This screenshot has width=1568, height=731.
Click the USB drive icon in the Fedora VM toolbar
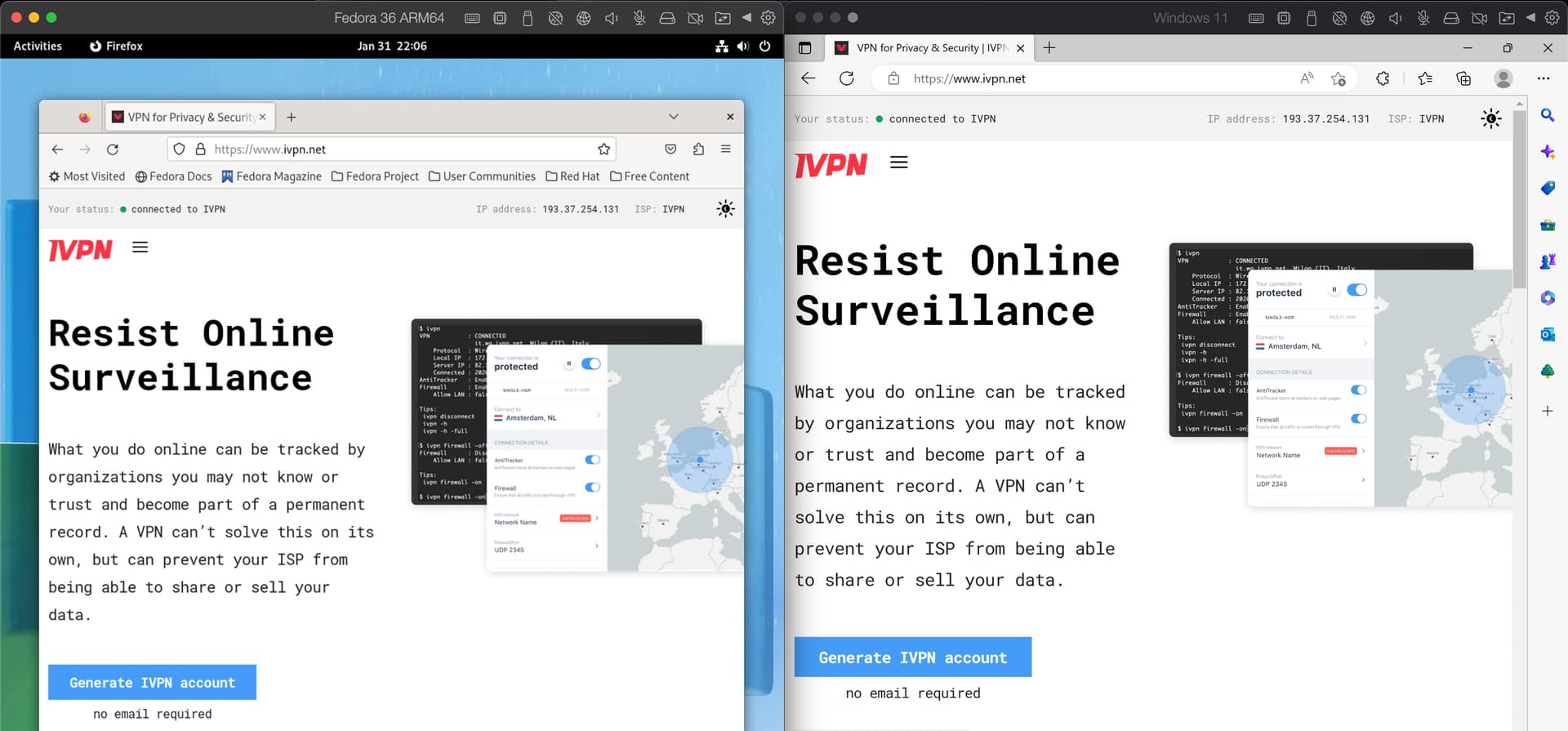tap(528, 18)
